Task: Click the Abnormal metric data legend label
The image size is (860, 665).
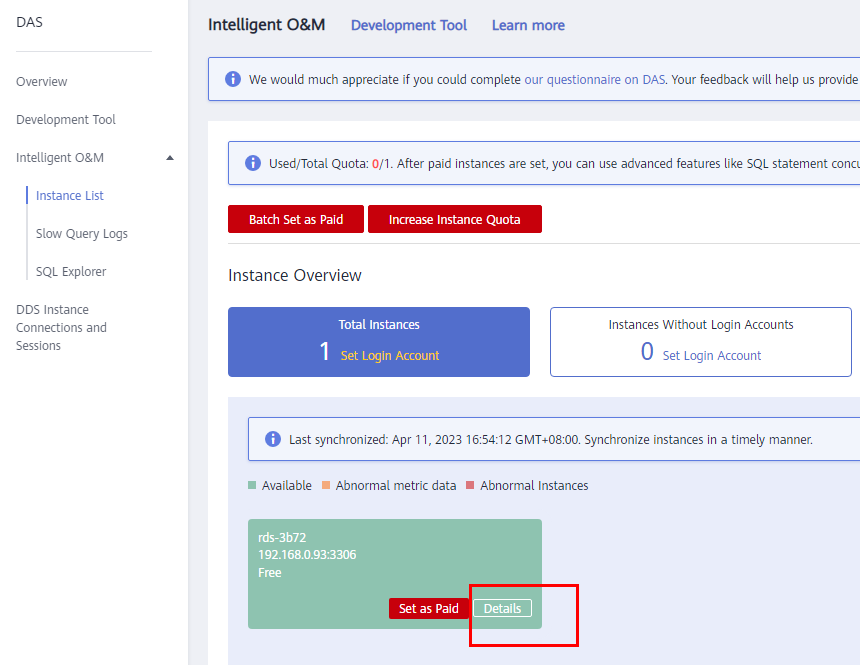Action: pos(396,486)
